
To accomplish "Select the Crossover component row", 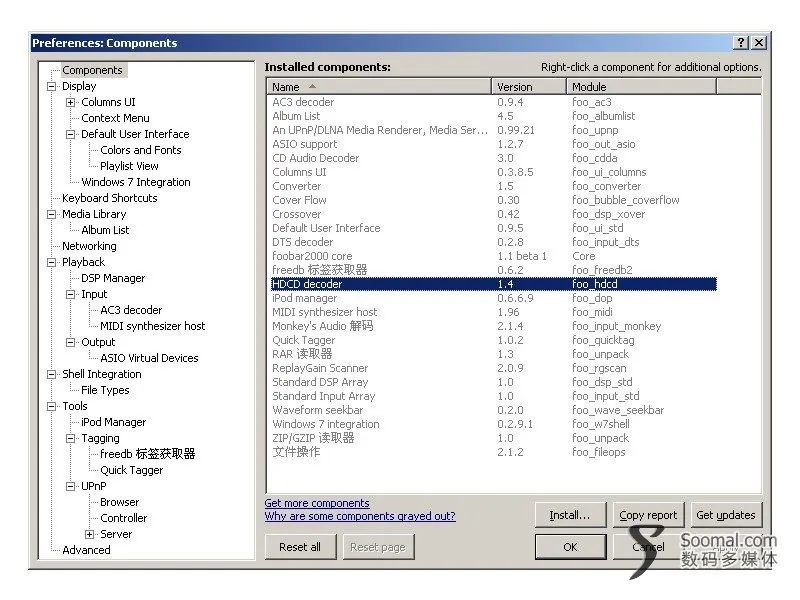I will pos(493,214).
